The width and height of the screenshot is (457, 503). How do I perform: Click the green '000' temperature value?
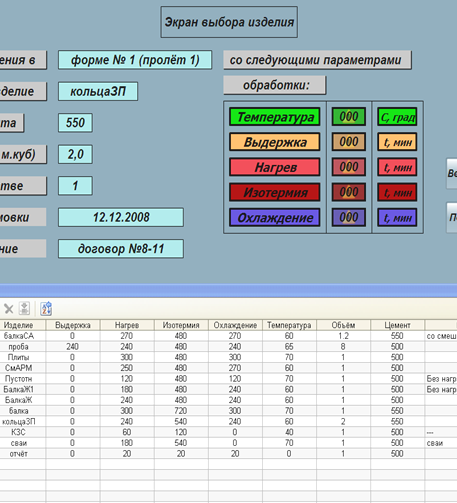[349, 117]
